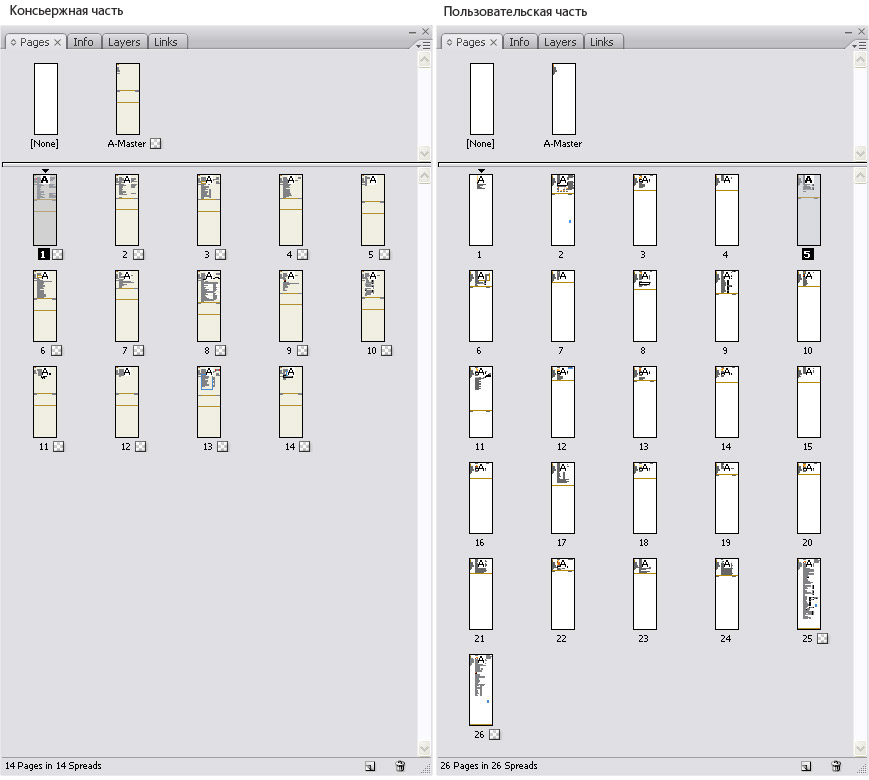Click transparency icon beside page 25
The height and width of the screenshot is (780, 869).
(823, 638)
